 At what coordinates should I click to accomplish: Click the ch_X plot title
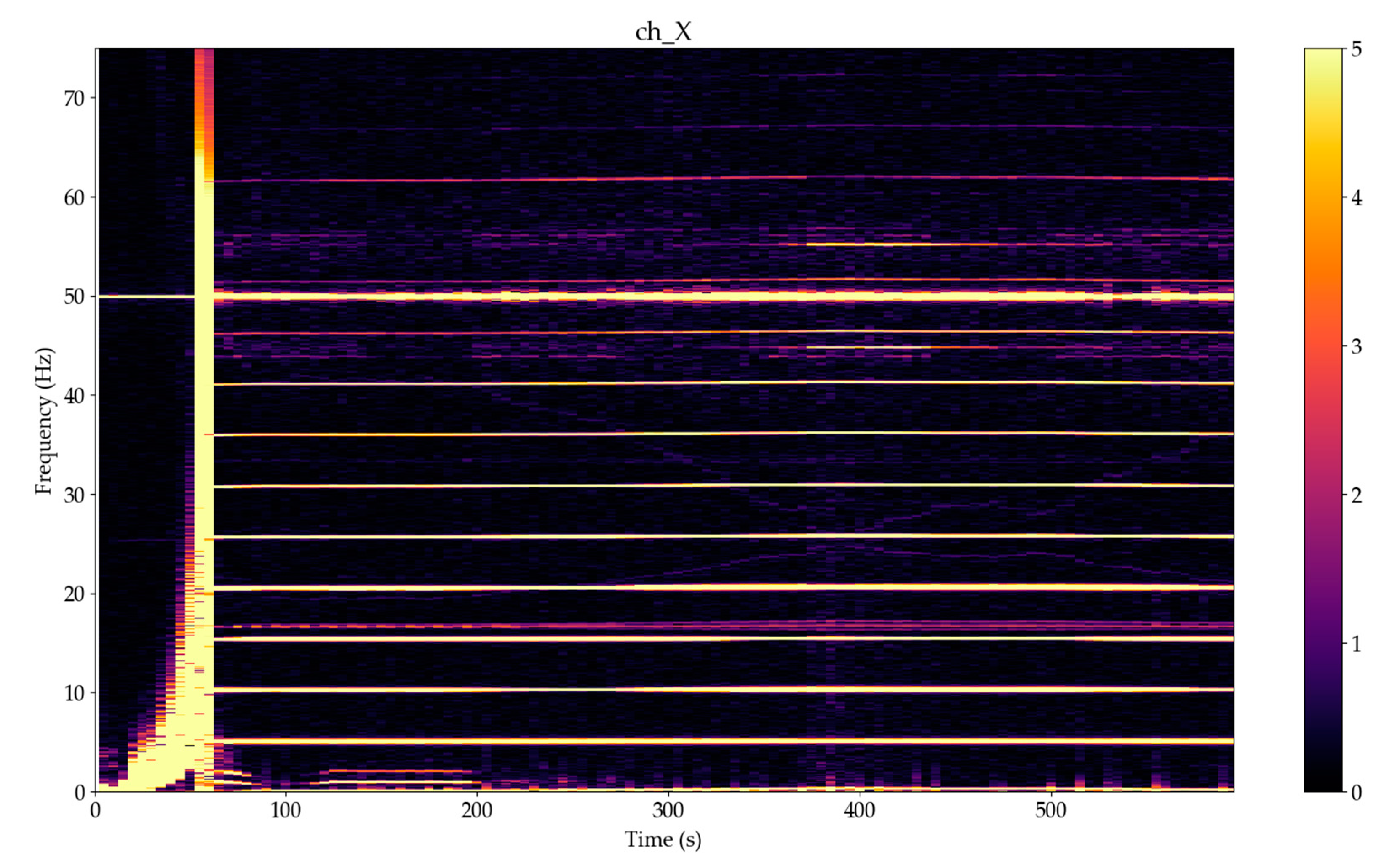663,32
